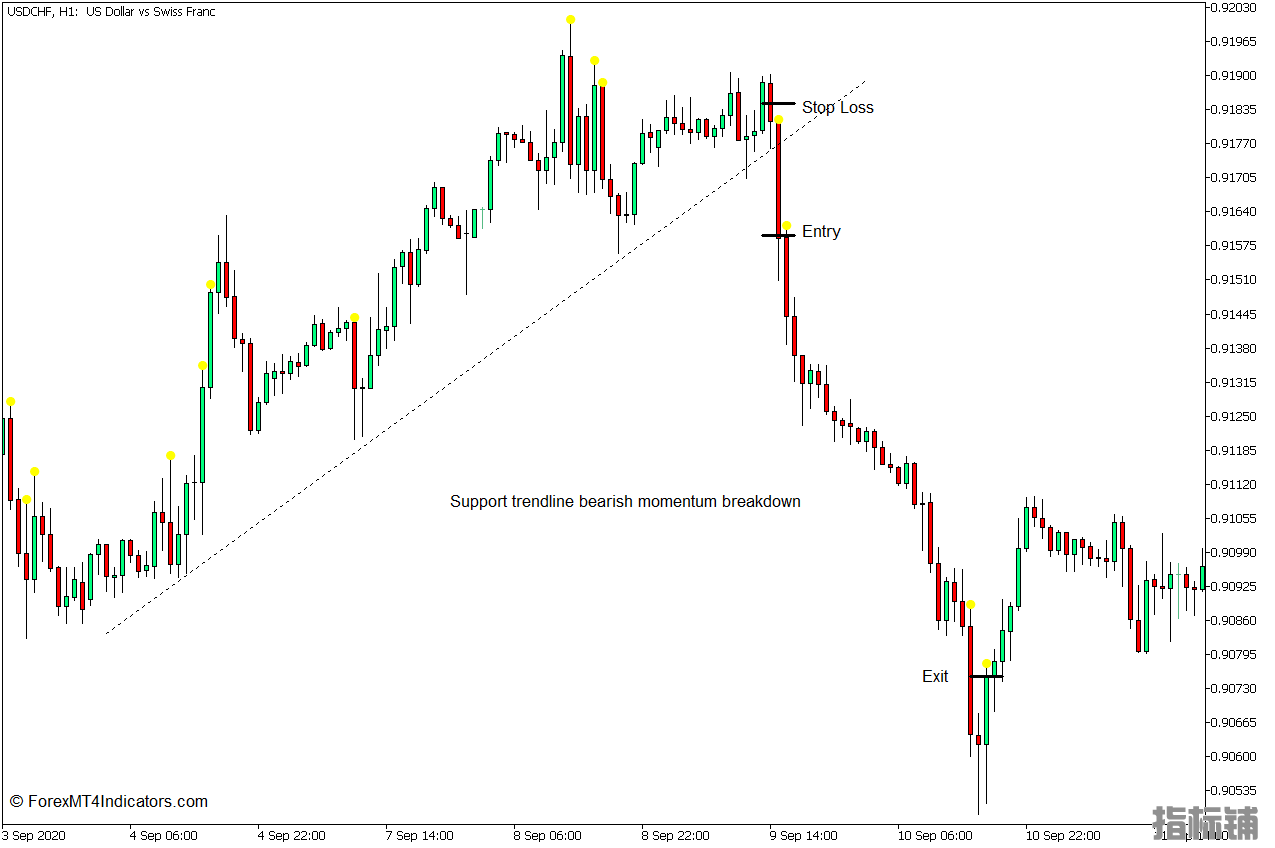Click the 0.91770 price axis label
The image size is (1275, 848).
click(x=1233, y=144)
